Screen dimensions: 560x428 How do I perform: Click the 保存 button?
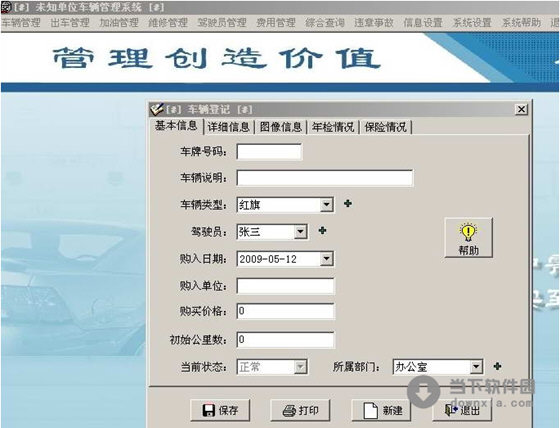[220, 410]
